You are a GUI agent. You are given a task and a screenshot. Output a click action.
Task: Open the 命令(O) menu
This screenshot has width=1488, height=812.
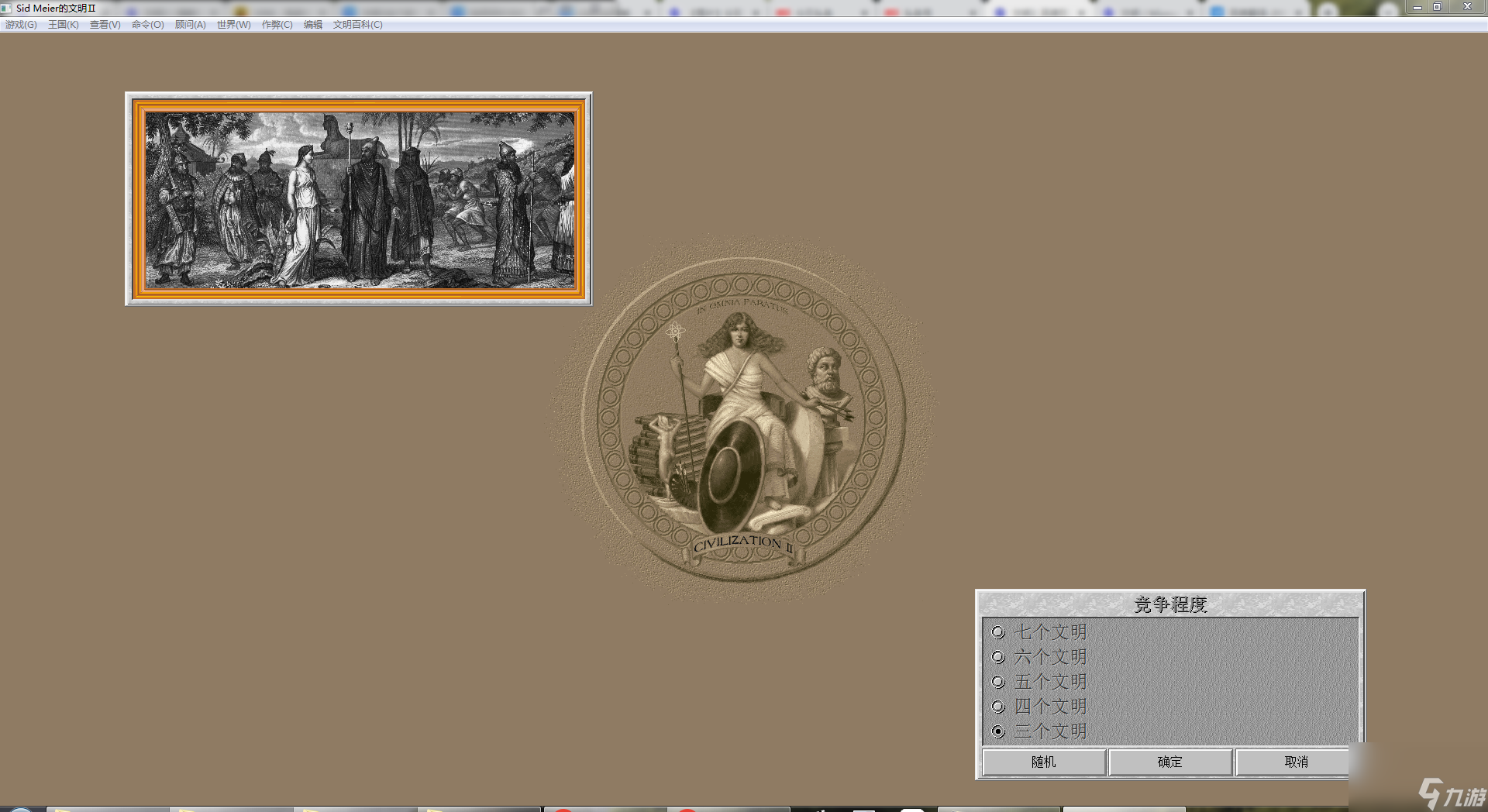pyautogui.click(x=148, y=25)
